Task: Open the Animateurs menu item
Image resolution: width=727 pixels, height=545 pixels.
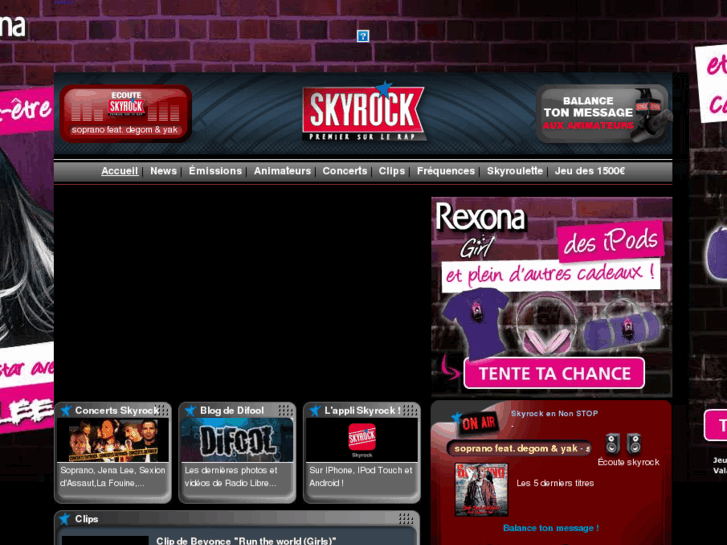Action: [282, 171]
